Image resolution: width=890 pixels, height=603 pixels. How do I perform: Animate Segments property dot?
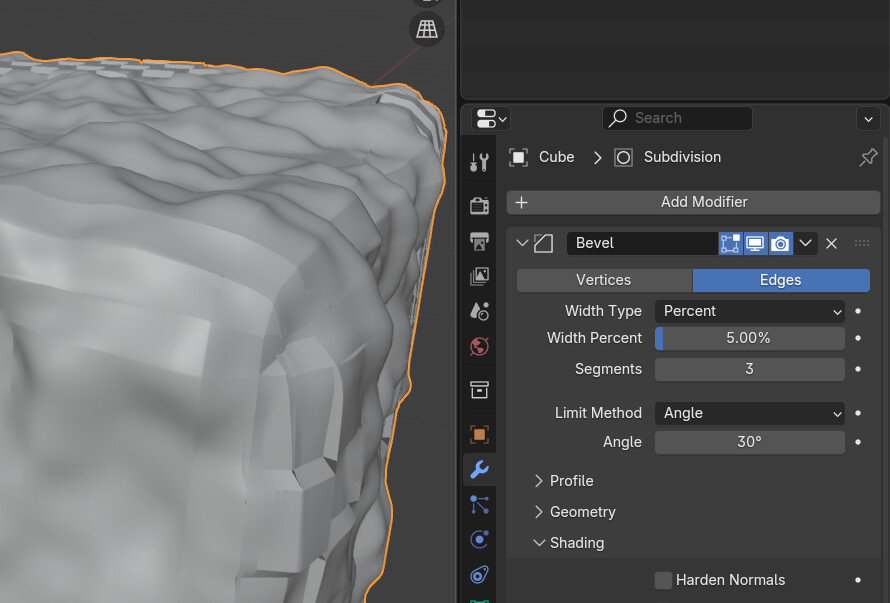[x=858, y=369]
